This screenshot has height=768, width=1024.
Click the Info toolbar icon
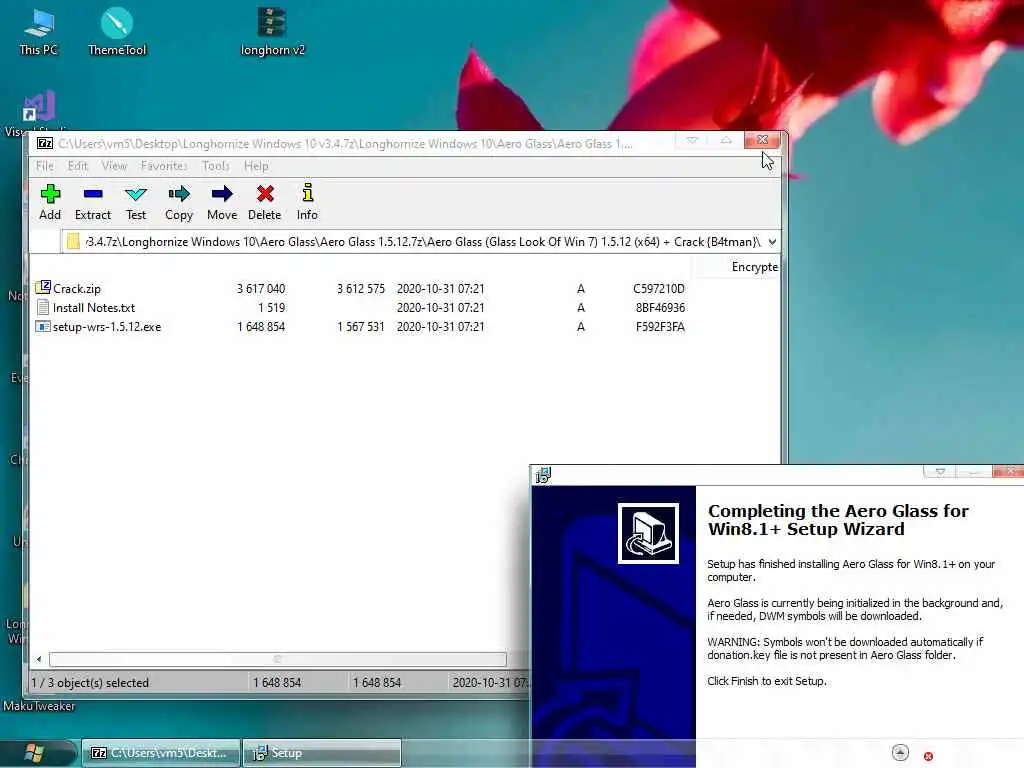coord(307,193)
